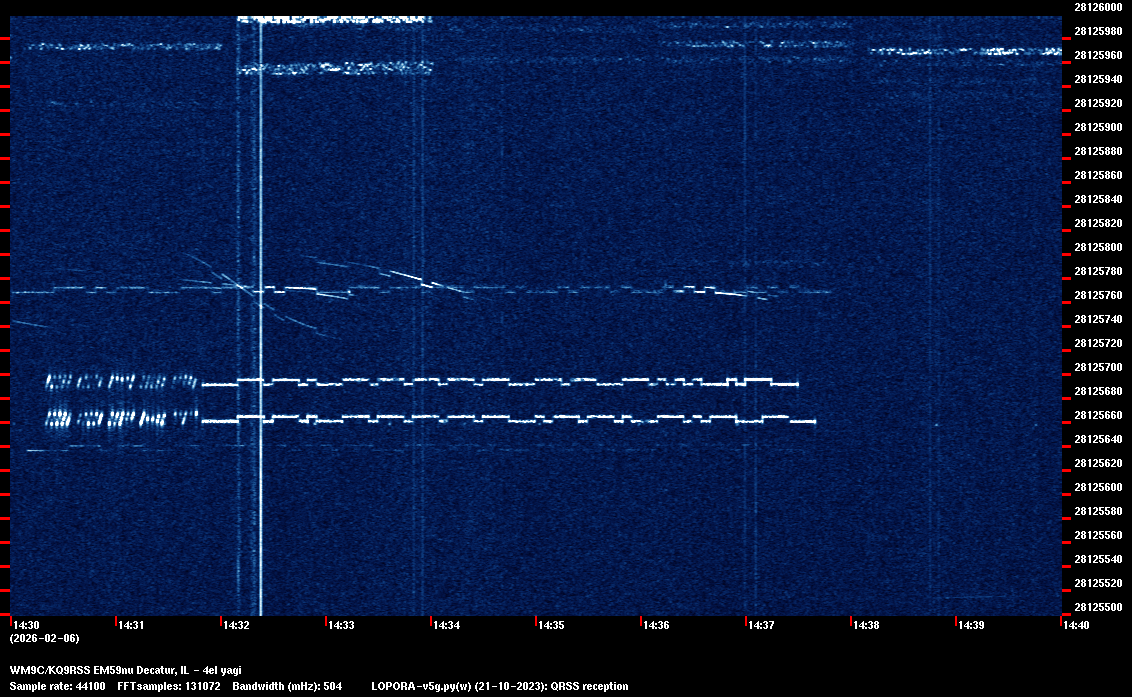Screen dimensions: 1132x697
Task: Click the 14:30 start time label
Action: [27, 626]
